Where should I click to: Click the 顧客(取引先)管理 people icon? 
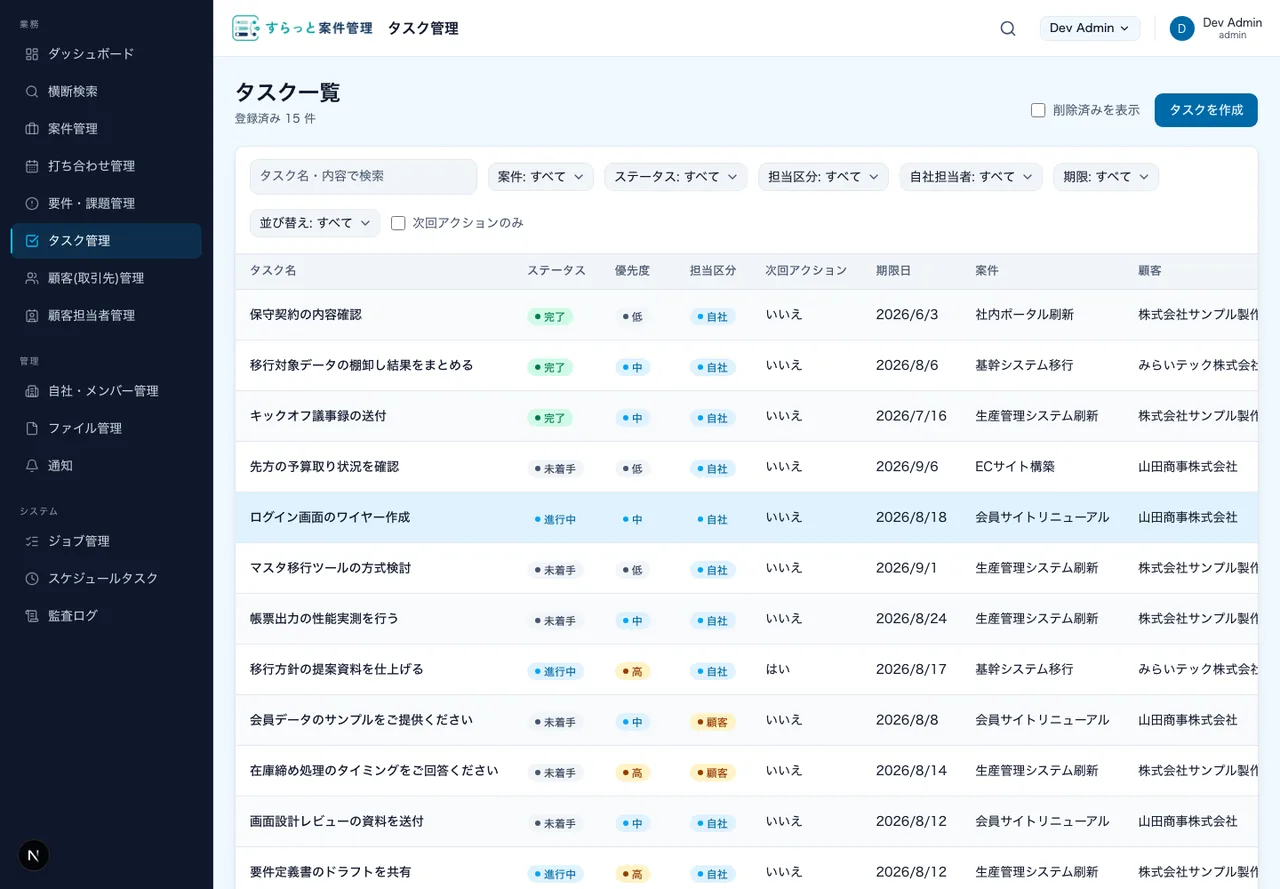tap(32, 278)
